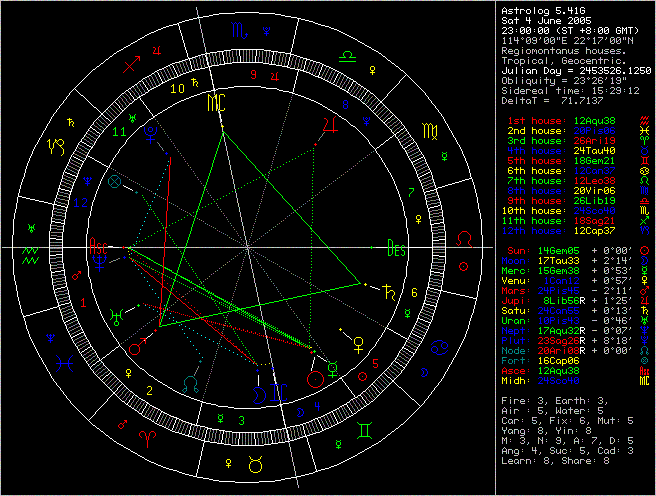Click the Saturn glyph inside the chart wheel
This screenshot has width=656, height=496.
click(387, 292)
